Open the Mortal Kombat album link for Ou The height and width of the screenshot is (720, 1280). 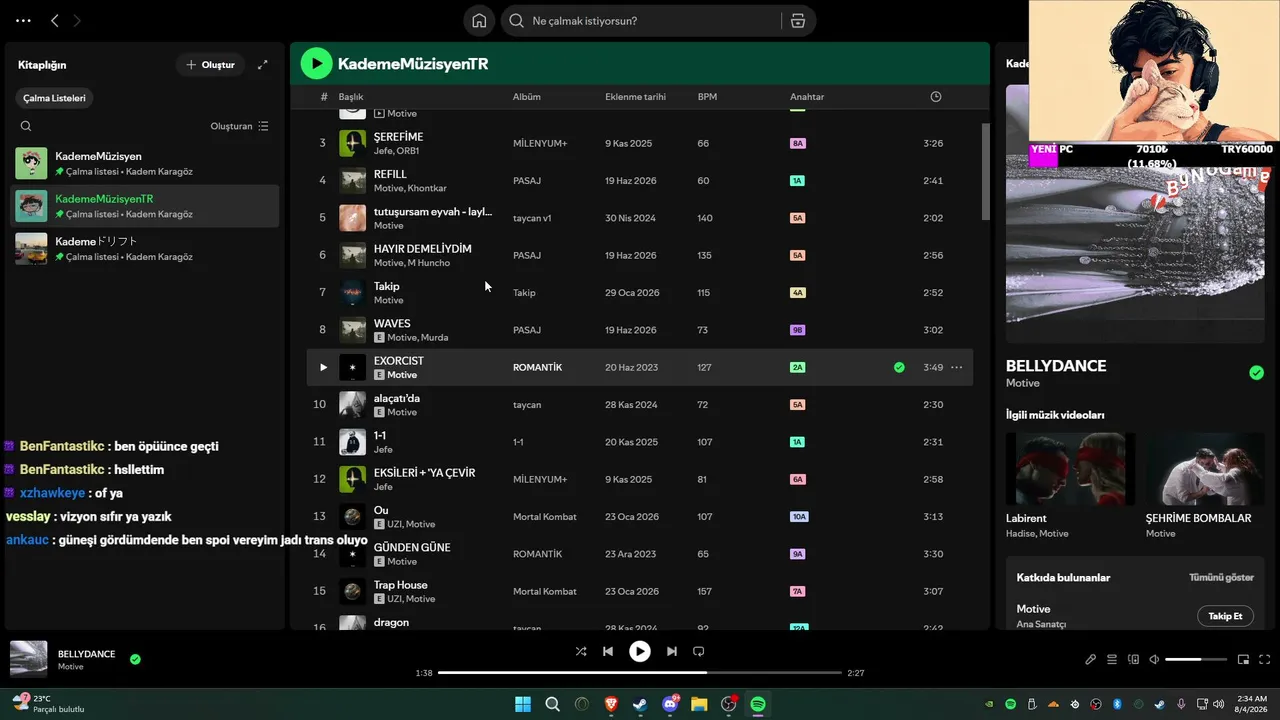545,517
